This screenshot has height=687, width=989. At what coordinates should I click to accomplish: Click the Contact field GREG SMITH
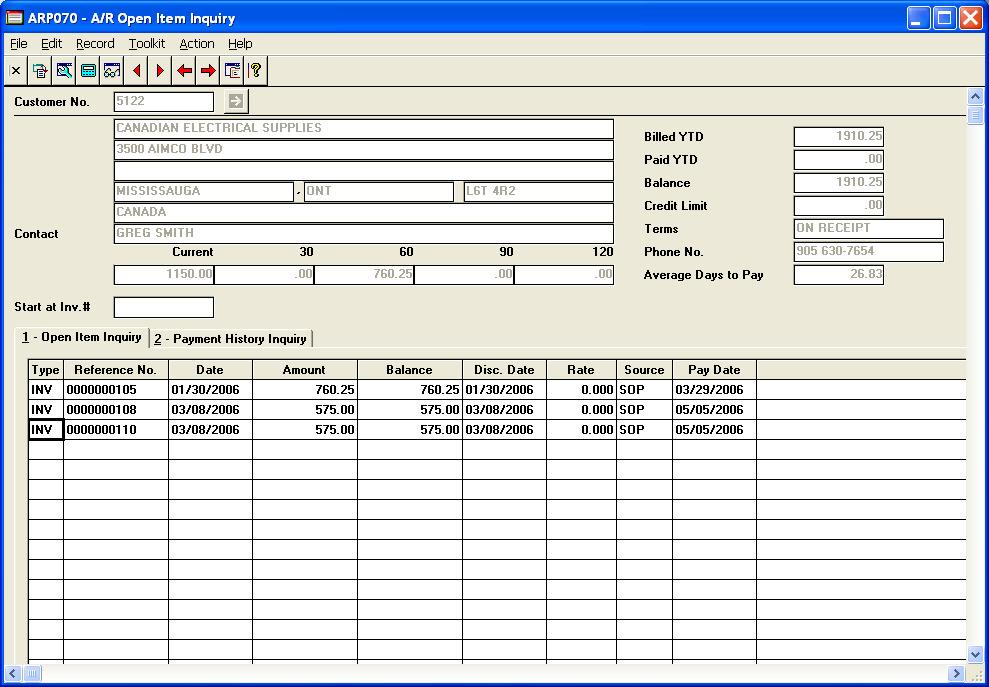tap(363, 233)
